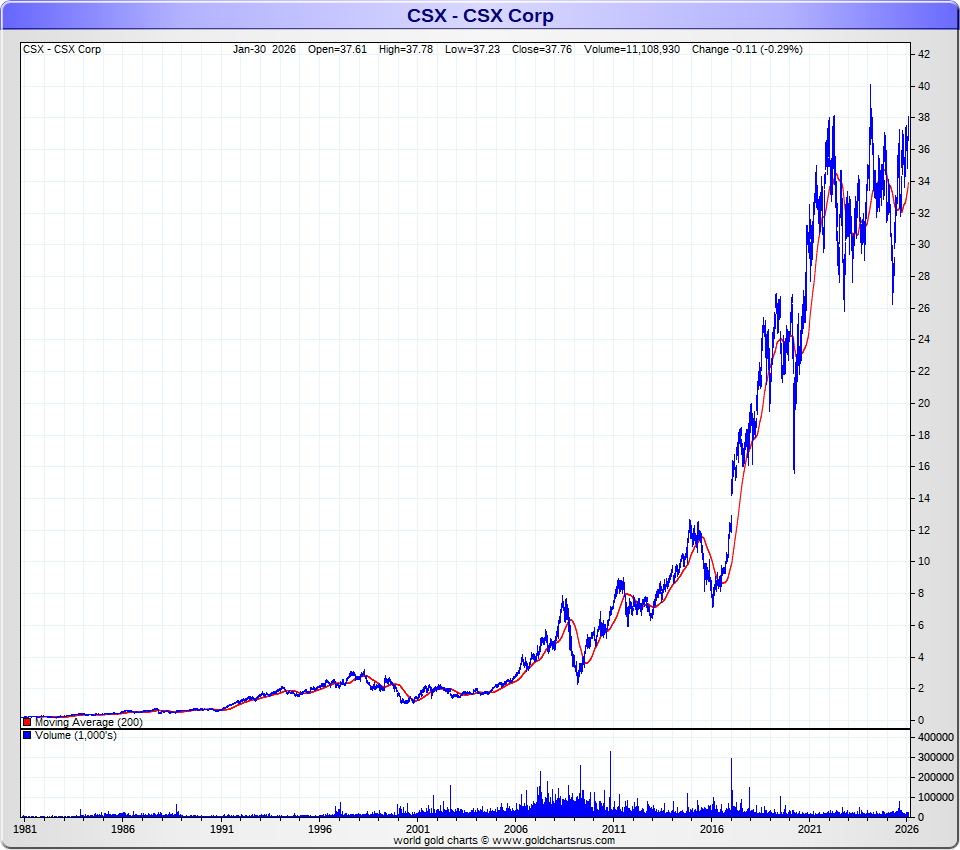This screenshot has width=960, height=850.
Task: Click the 100000 volume axis label
Action: 936,797
